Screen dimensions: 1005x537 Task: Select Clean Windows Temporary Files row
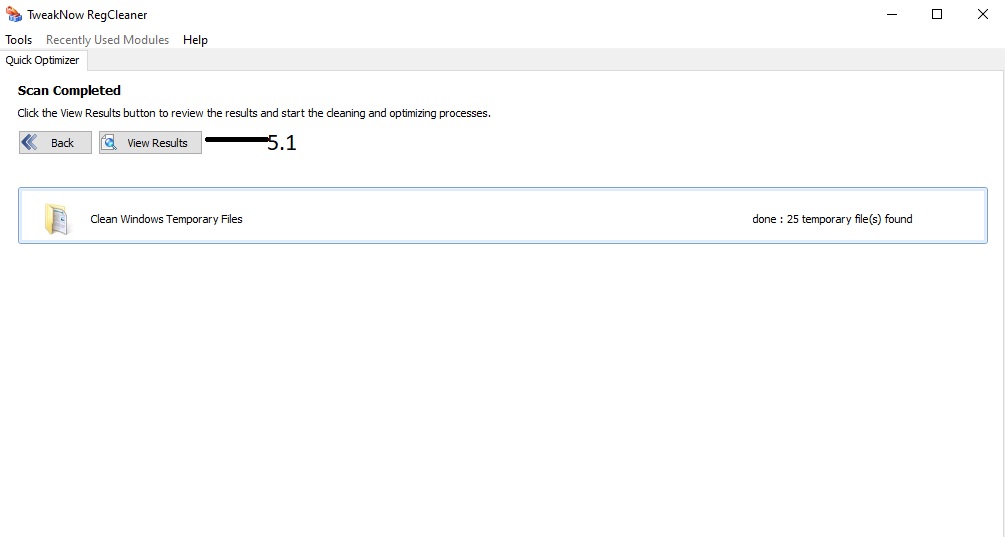click(502, 215)
